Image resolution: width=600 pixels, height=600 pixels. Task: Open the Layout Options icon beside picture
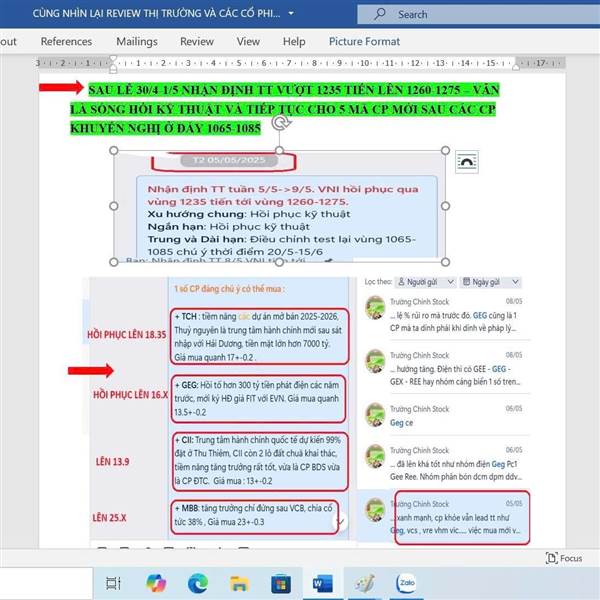pos(466,162)
